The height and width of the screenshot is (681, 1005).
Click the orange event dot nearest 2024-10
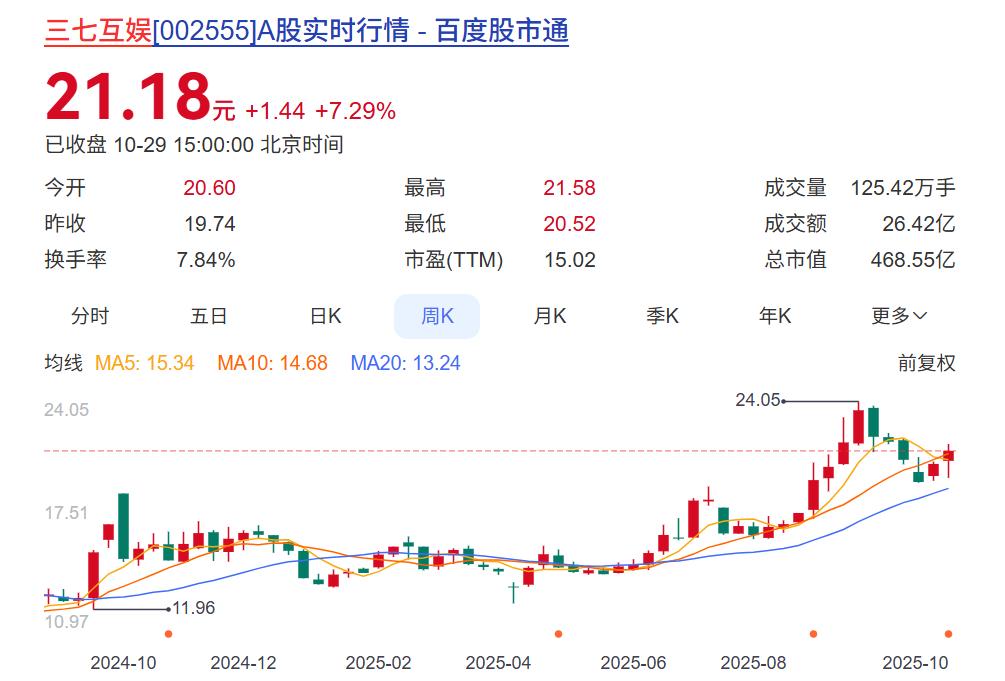(x=168, y=634)
